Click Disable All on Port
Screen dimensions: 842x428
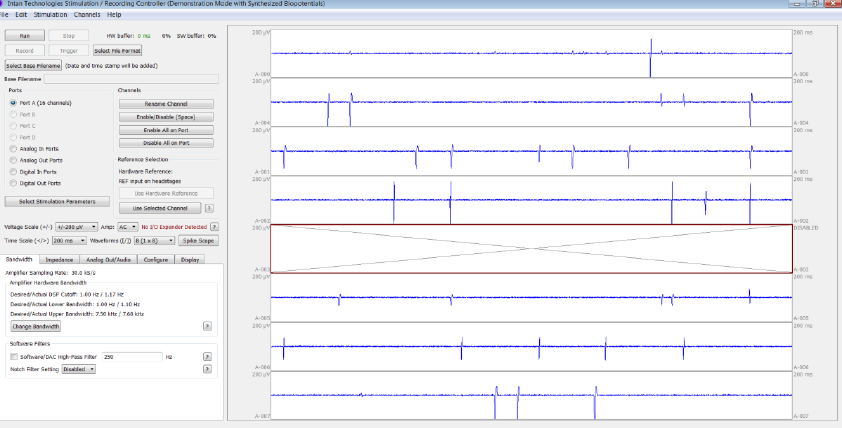click(x=166, y=143)
